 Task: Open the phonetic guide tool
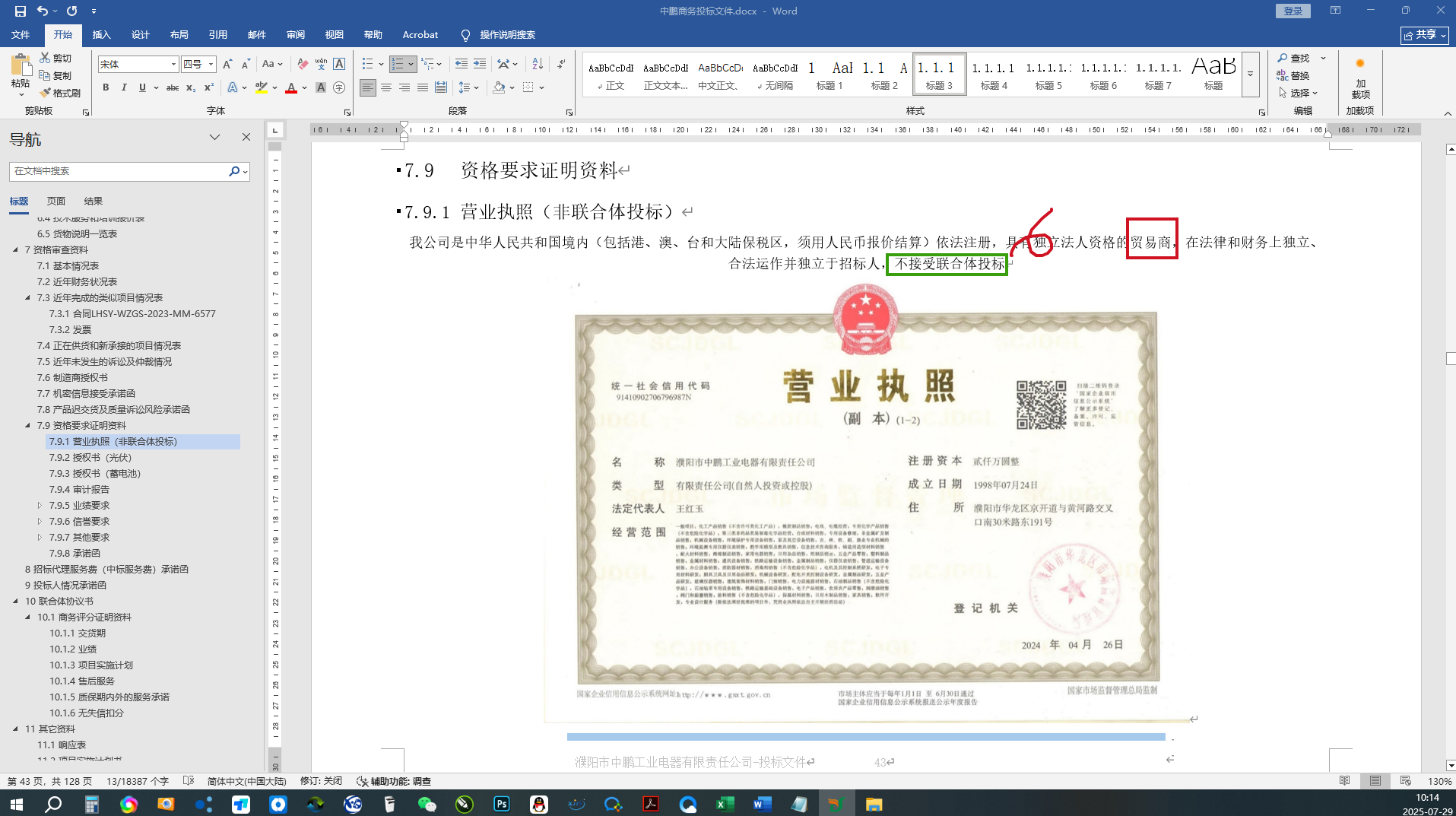tap(321, 65)
